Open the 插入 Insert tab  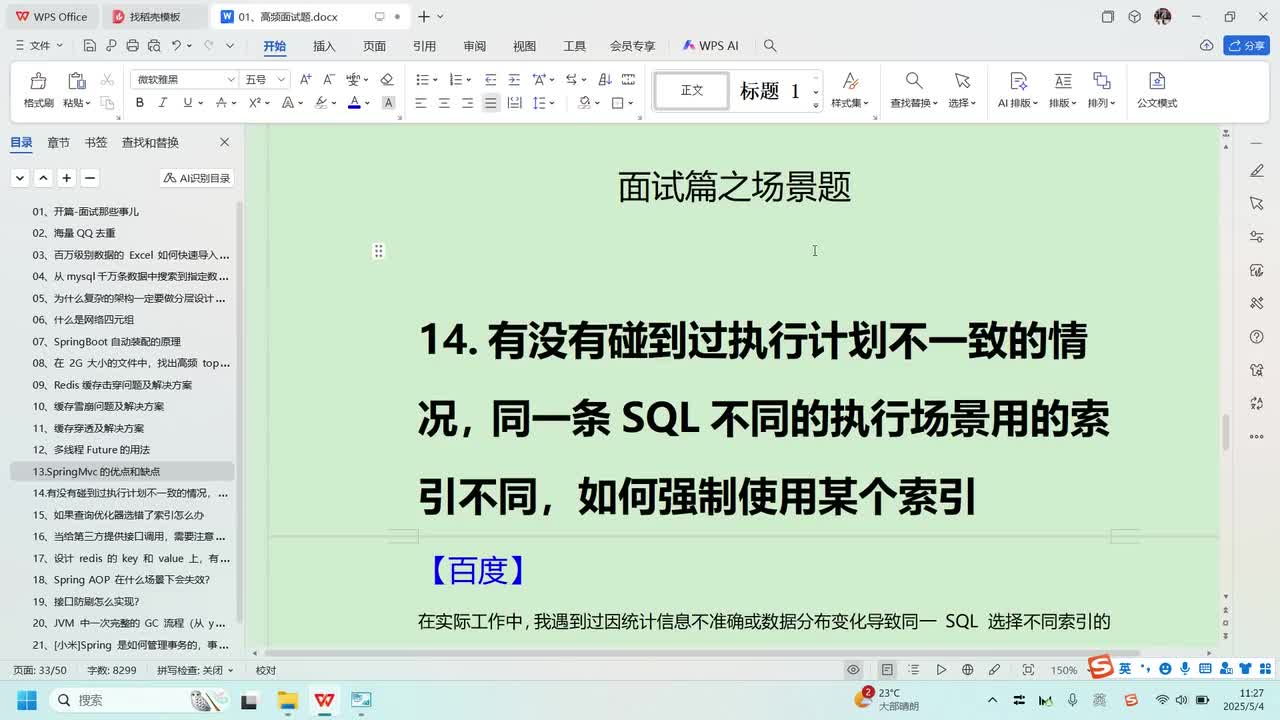[324, 46]
